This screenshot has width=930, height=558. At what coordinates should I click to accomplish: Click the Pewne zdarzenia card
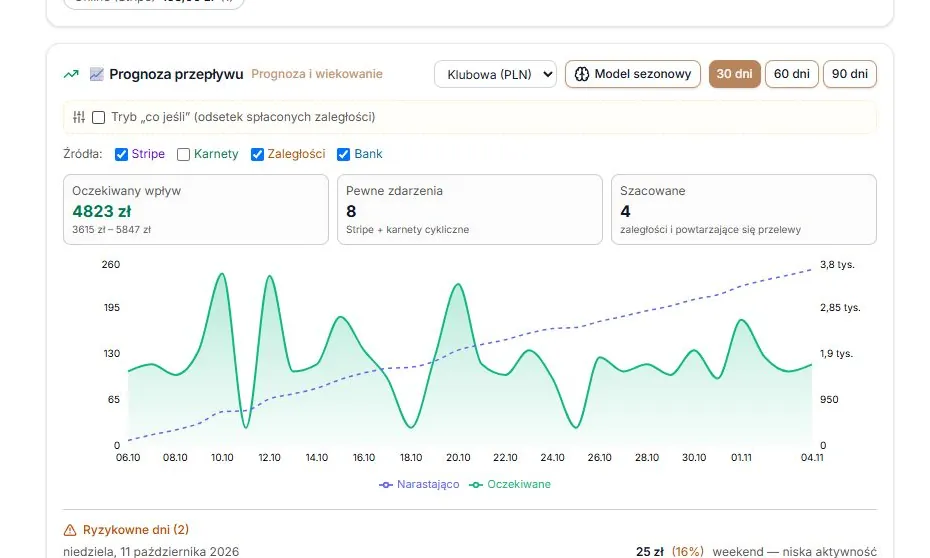tap(470, 209)
